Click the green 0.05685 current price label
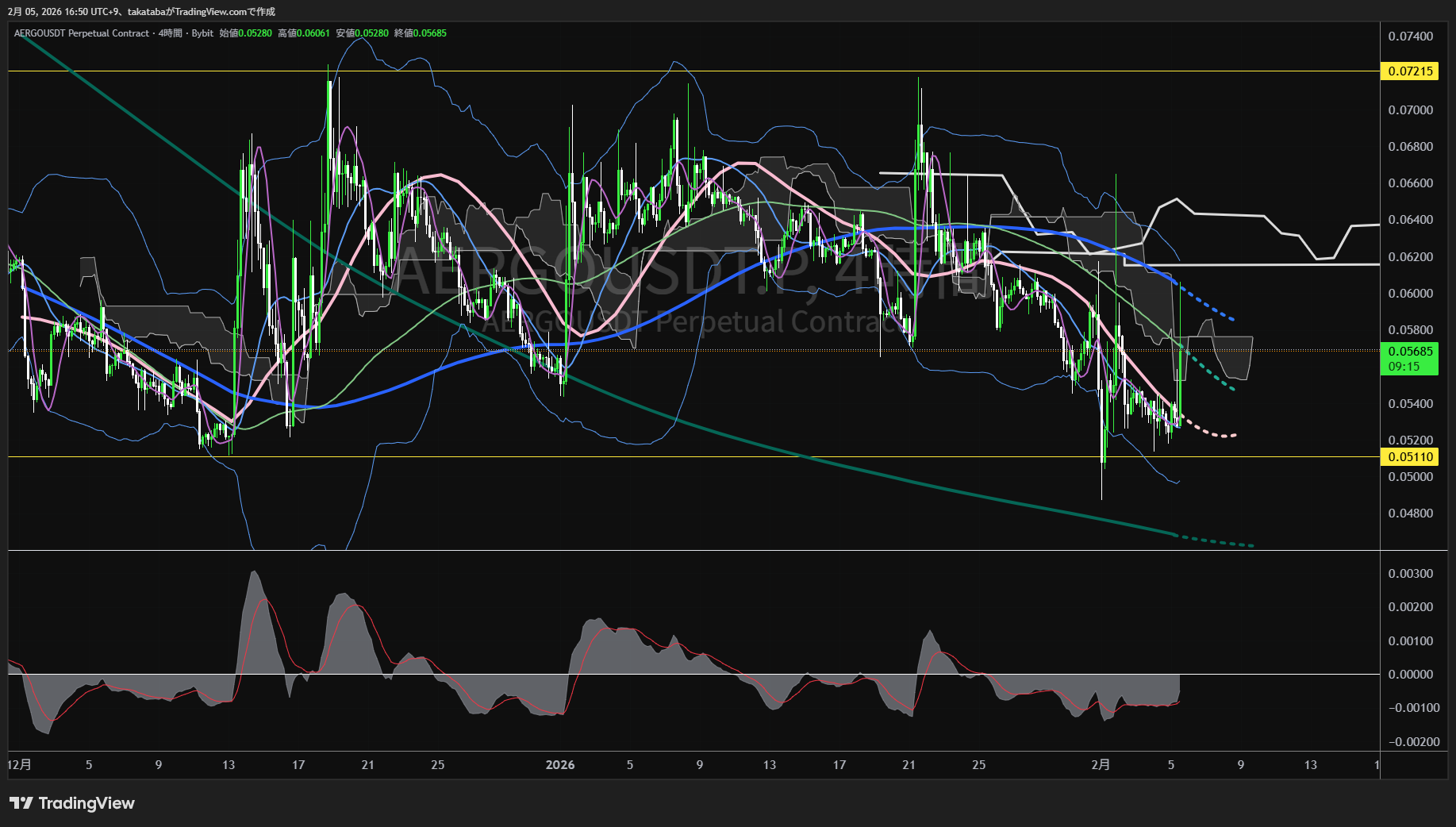This screenshot has width=1456, height=827. pyautogui.click(x=1410, y=352)
